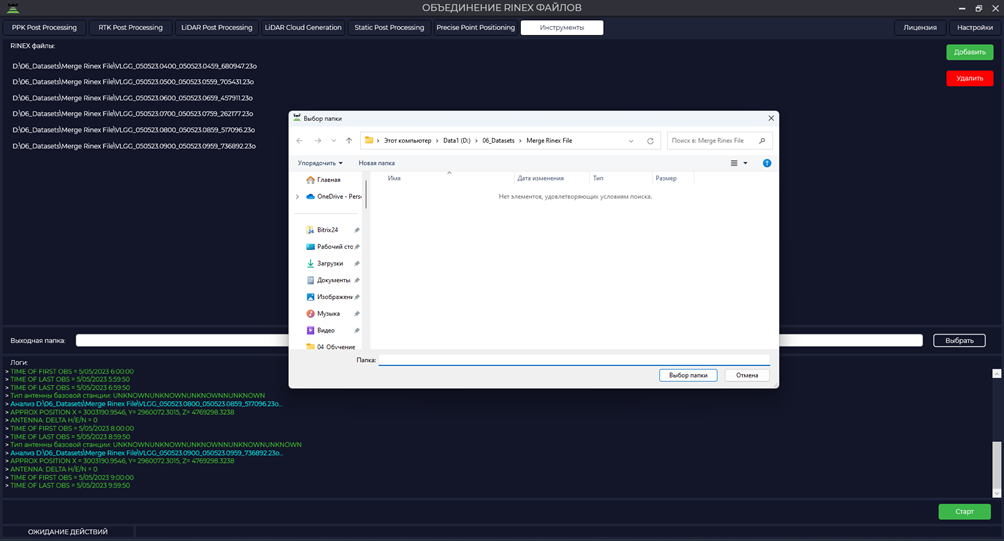Open the Настройки tab
1004x541 pixels.
pyautogui.click(x=975, y=28)
